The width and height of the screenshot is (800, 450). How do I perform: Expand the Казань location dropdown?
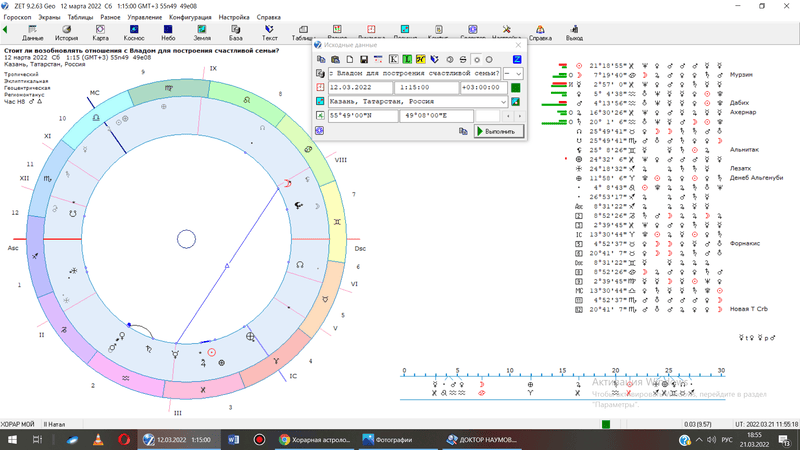tap(503, 102)
